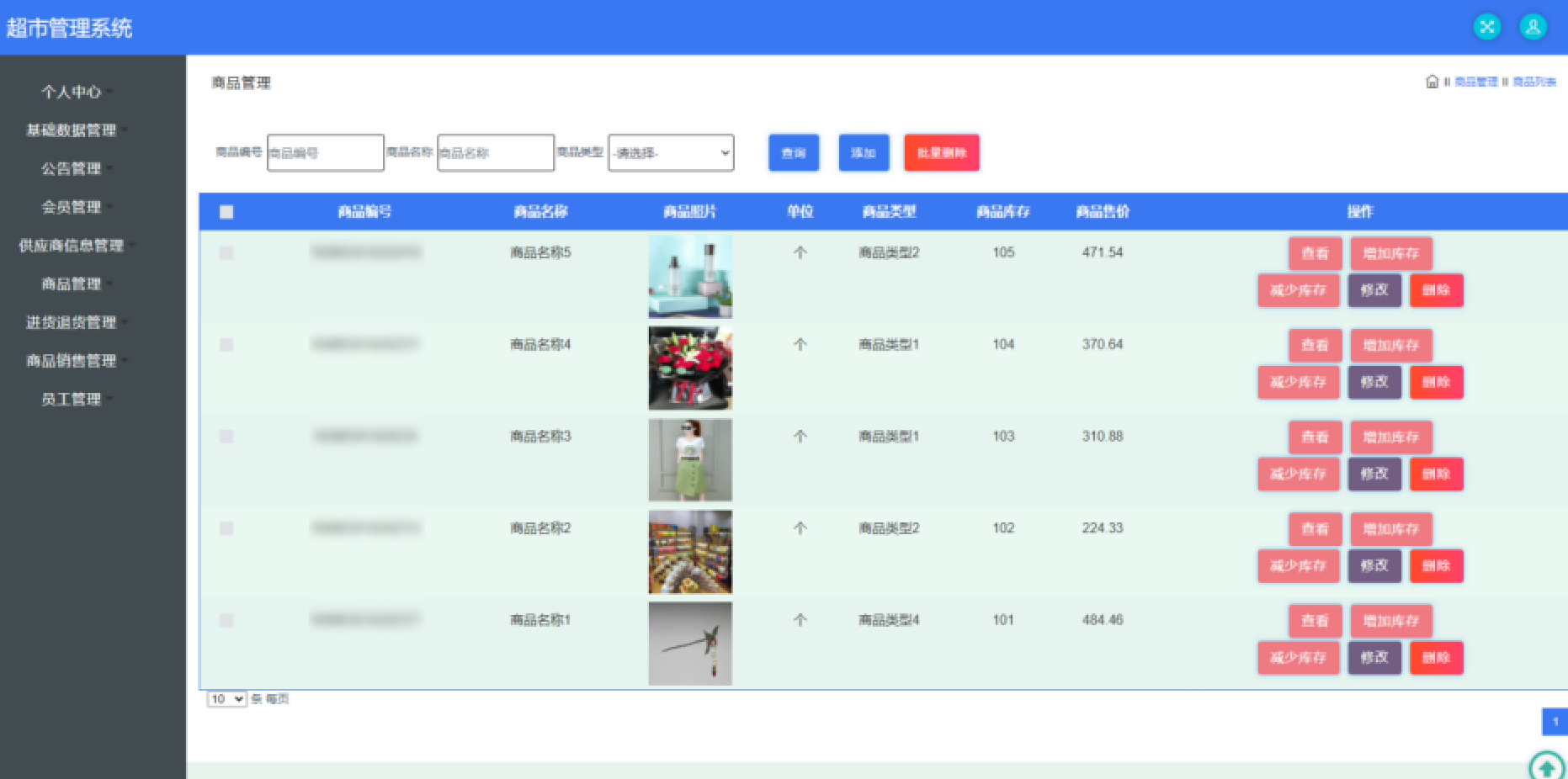
Task: Click the 查询 search button
Action: click(x=794, y=153)
